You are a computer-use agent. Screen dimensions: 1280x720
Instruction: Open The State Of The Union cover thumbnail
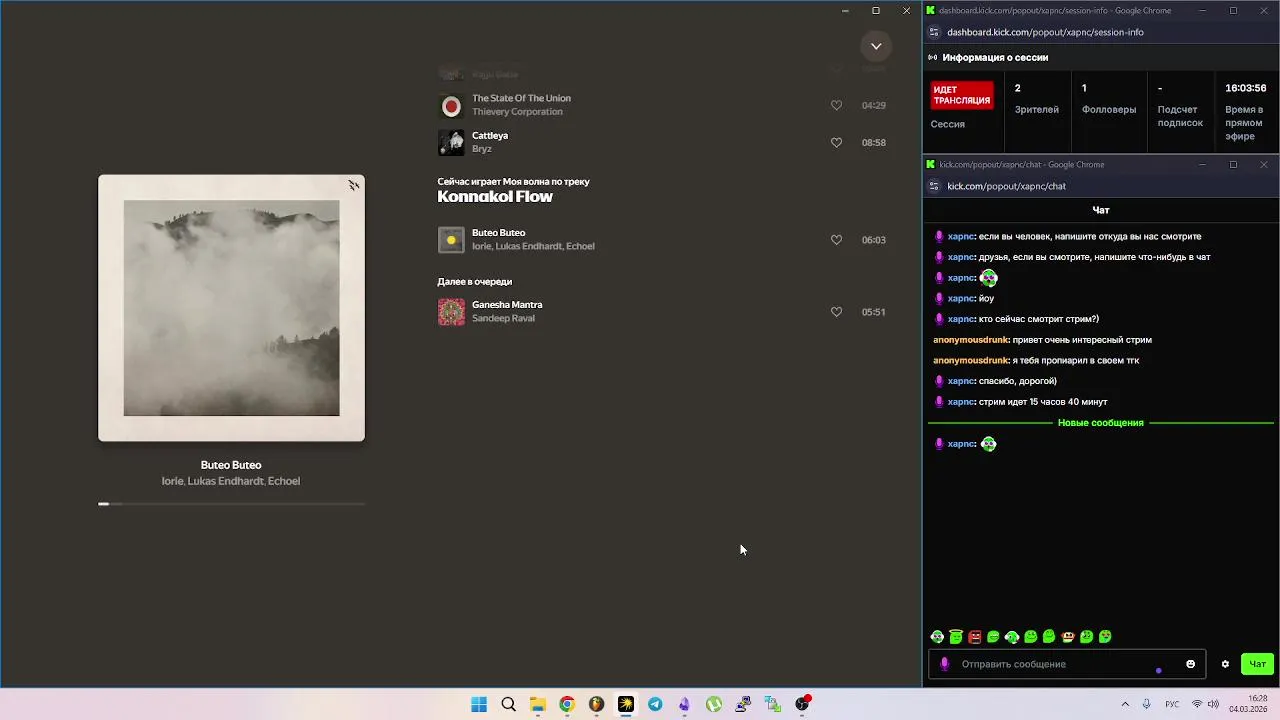pos(451,105)
